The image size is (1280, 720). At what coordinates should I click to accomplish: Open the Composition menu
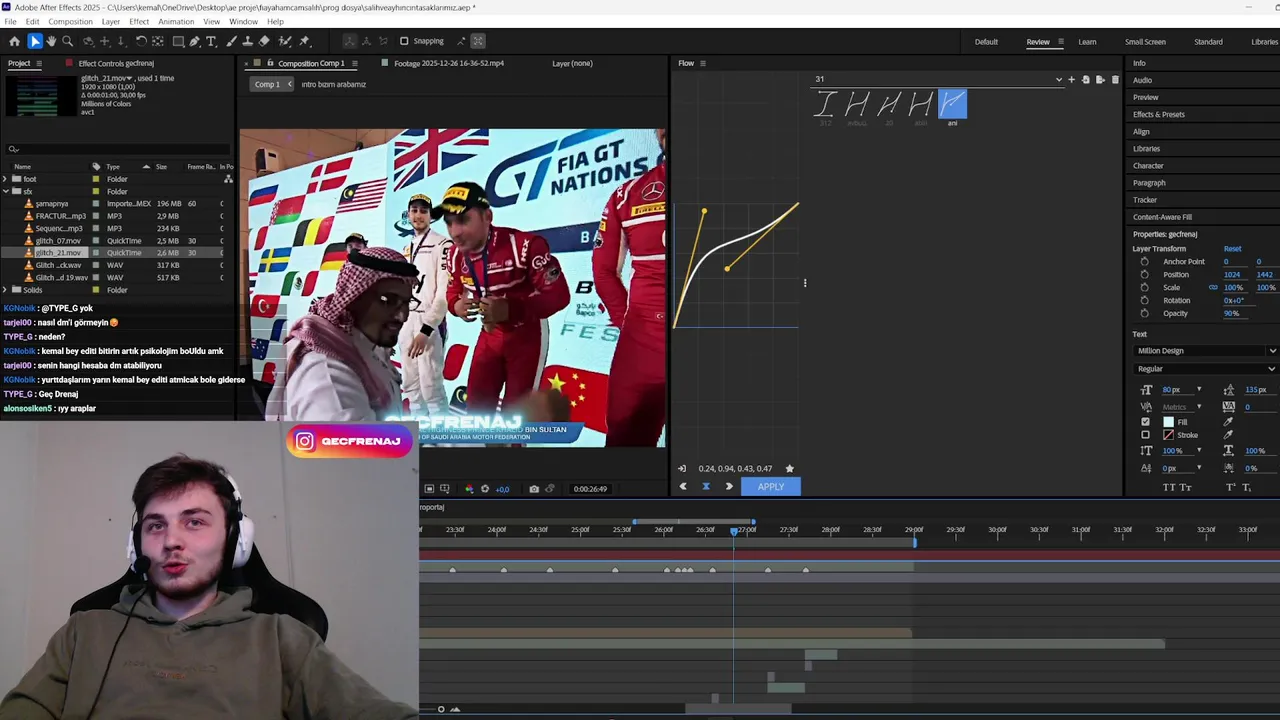point(70,21)
